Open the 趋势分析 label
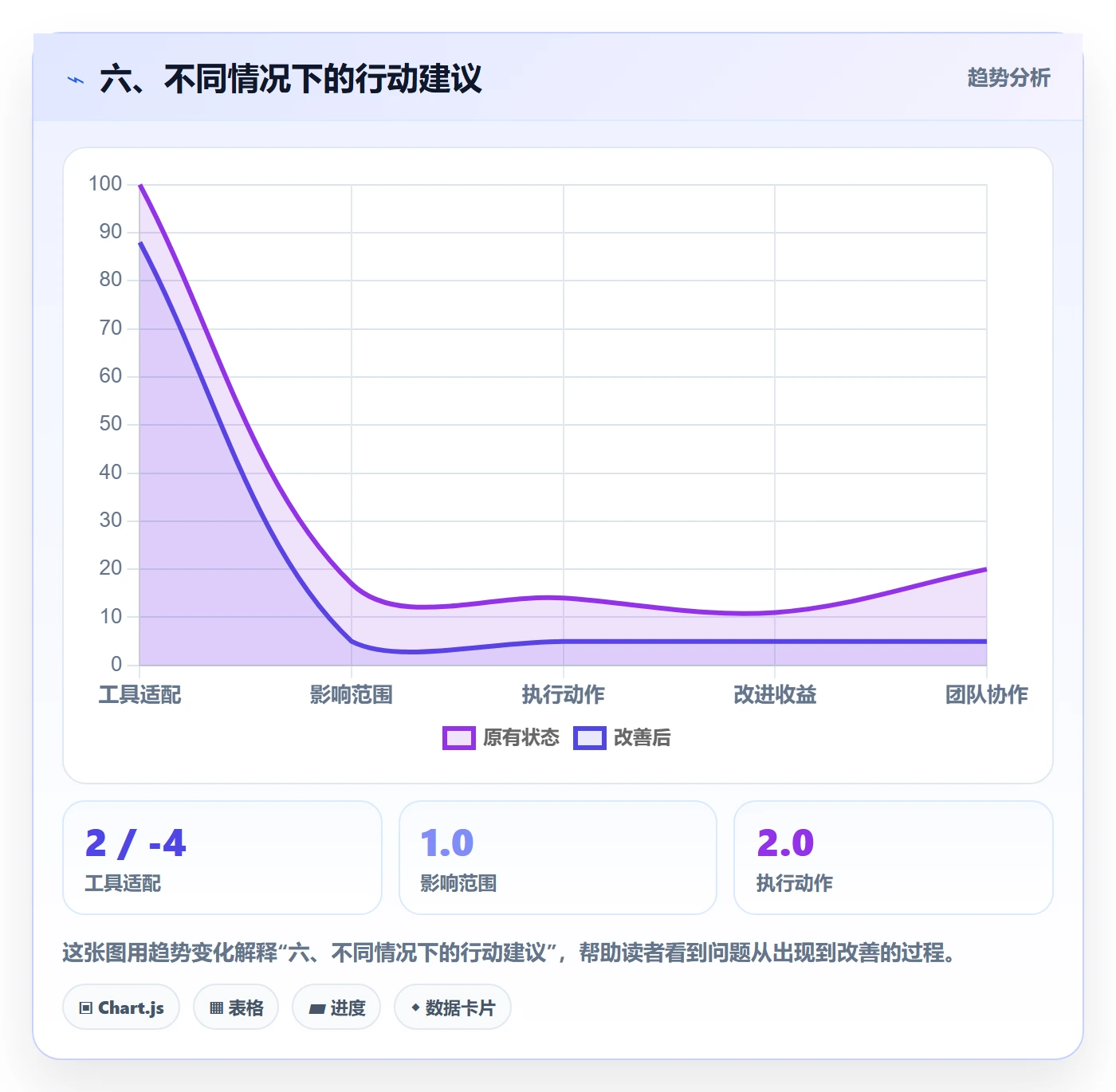This screenshot has width=1116, height=1092. [x=1008, y=77]
